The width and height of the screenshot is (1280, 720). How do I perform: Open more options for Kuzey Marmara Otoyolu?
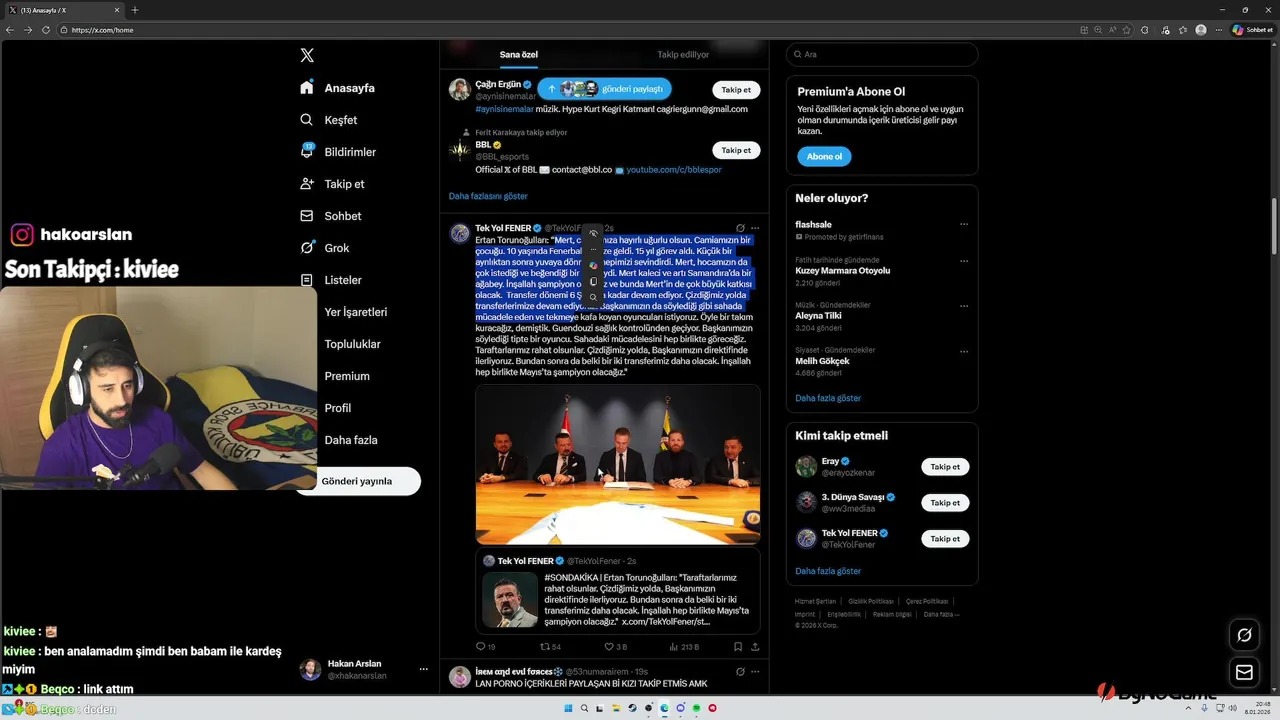(964, 260)
